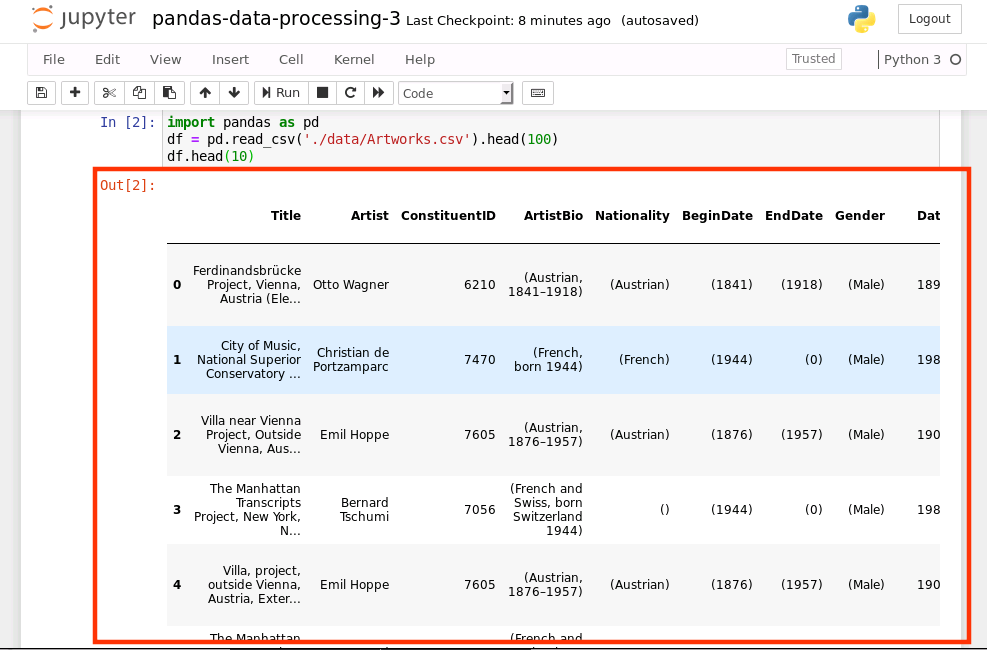The image size is (987, 650).
Task: Click the EndDate column header
Action: (794, 216)
